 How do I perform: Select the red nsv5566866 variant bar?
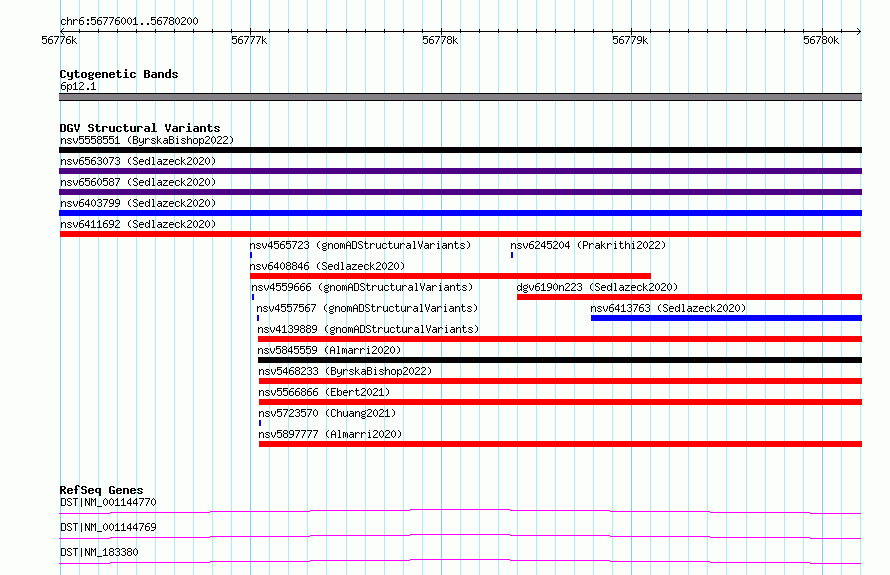(560, 402)
